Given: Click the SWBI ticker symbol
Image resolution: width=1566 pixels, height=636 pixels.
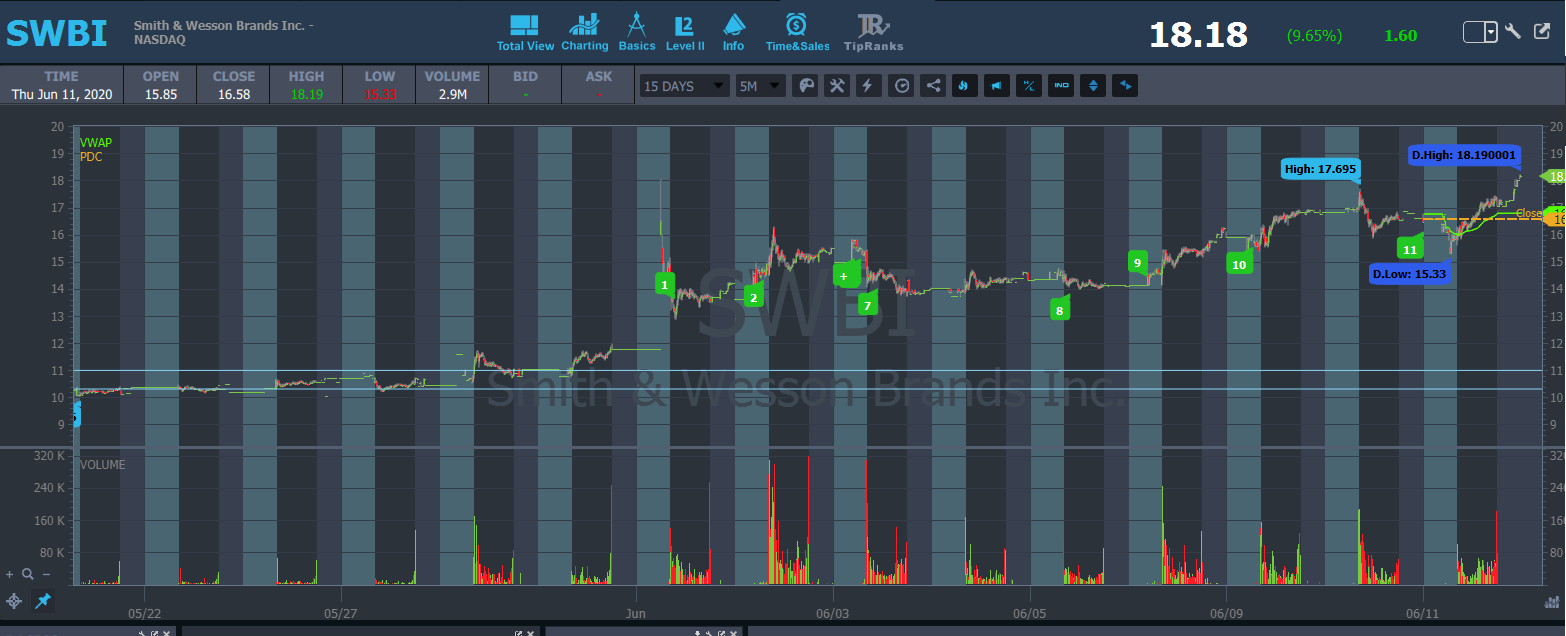Looking at the screenshot, I should coord(57,33).
